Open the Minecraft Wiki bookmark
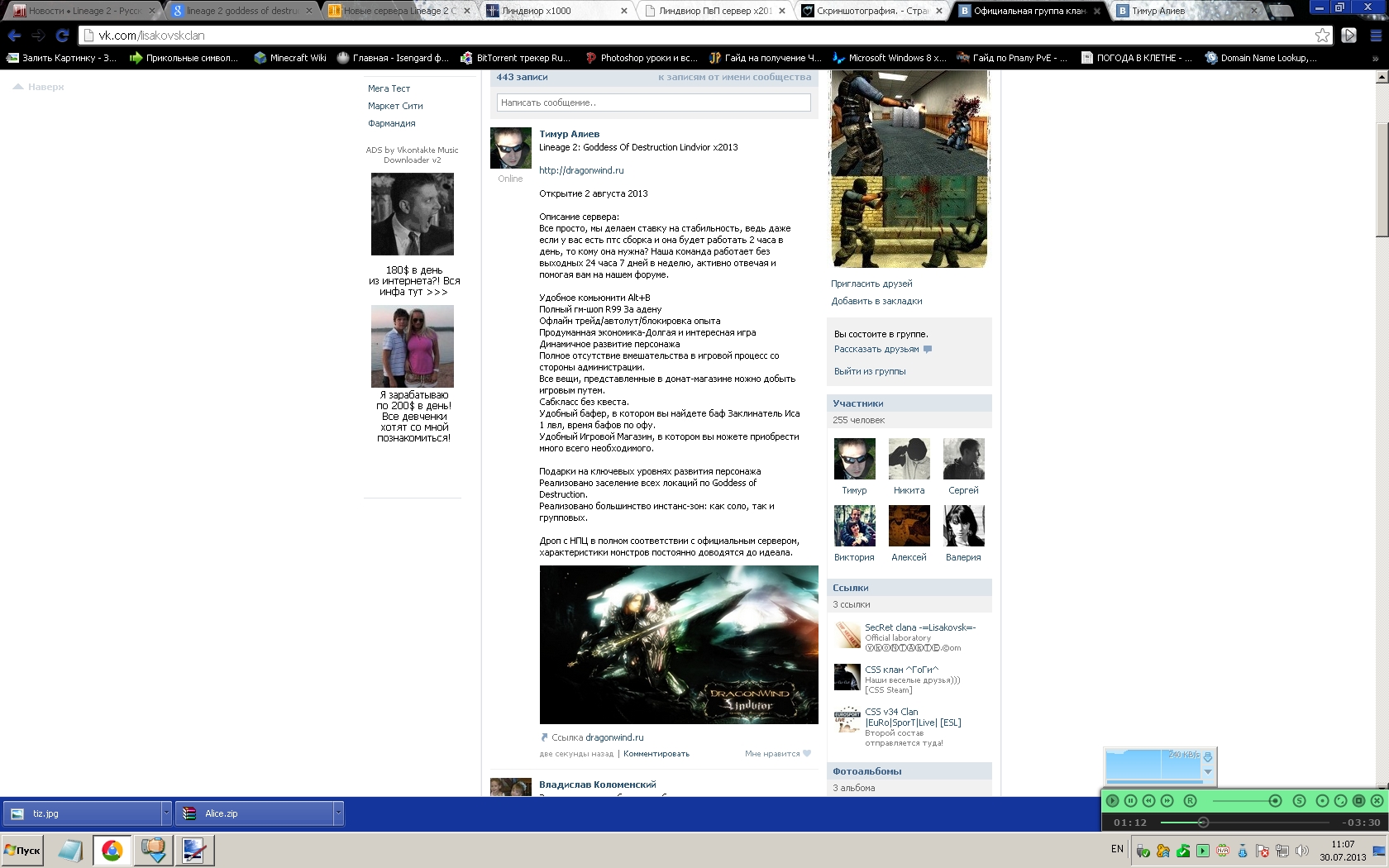 [290, 58]
